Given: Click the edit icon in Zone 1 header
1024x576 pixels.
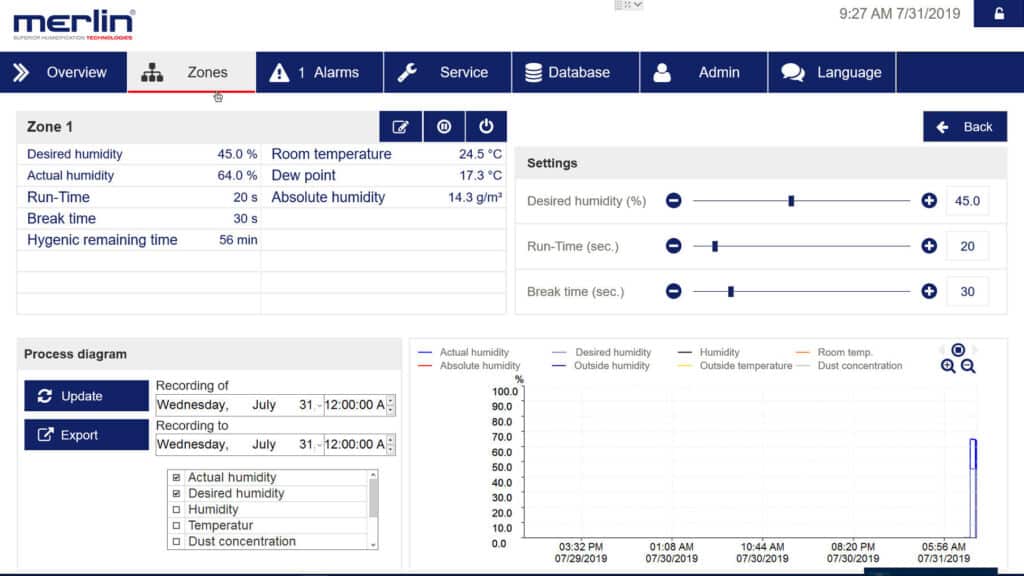Looking at the screenshot, I should click(x=400, y=127).
